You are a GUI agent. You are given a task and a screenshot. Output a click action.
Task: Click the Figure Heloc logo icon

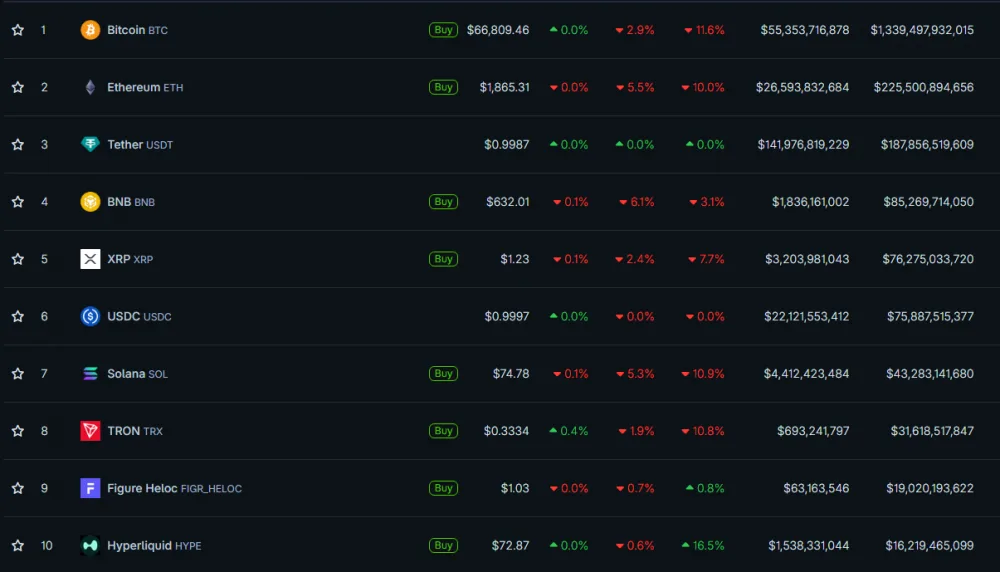coord(90,488)
